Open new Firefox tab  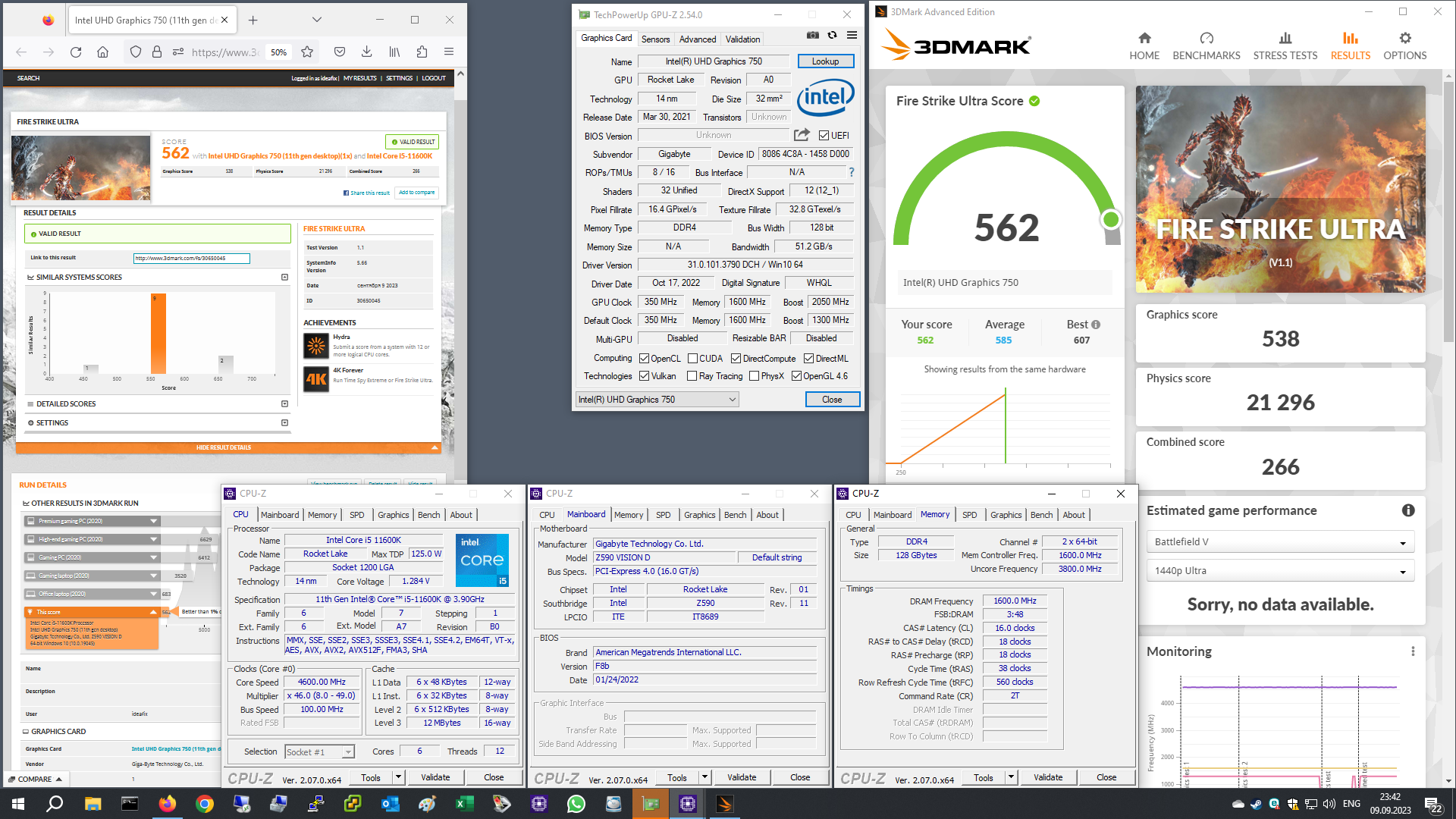(253, 20)
